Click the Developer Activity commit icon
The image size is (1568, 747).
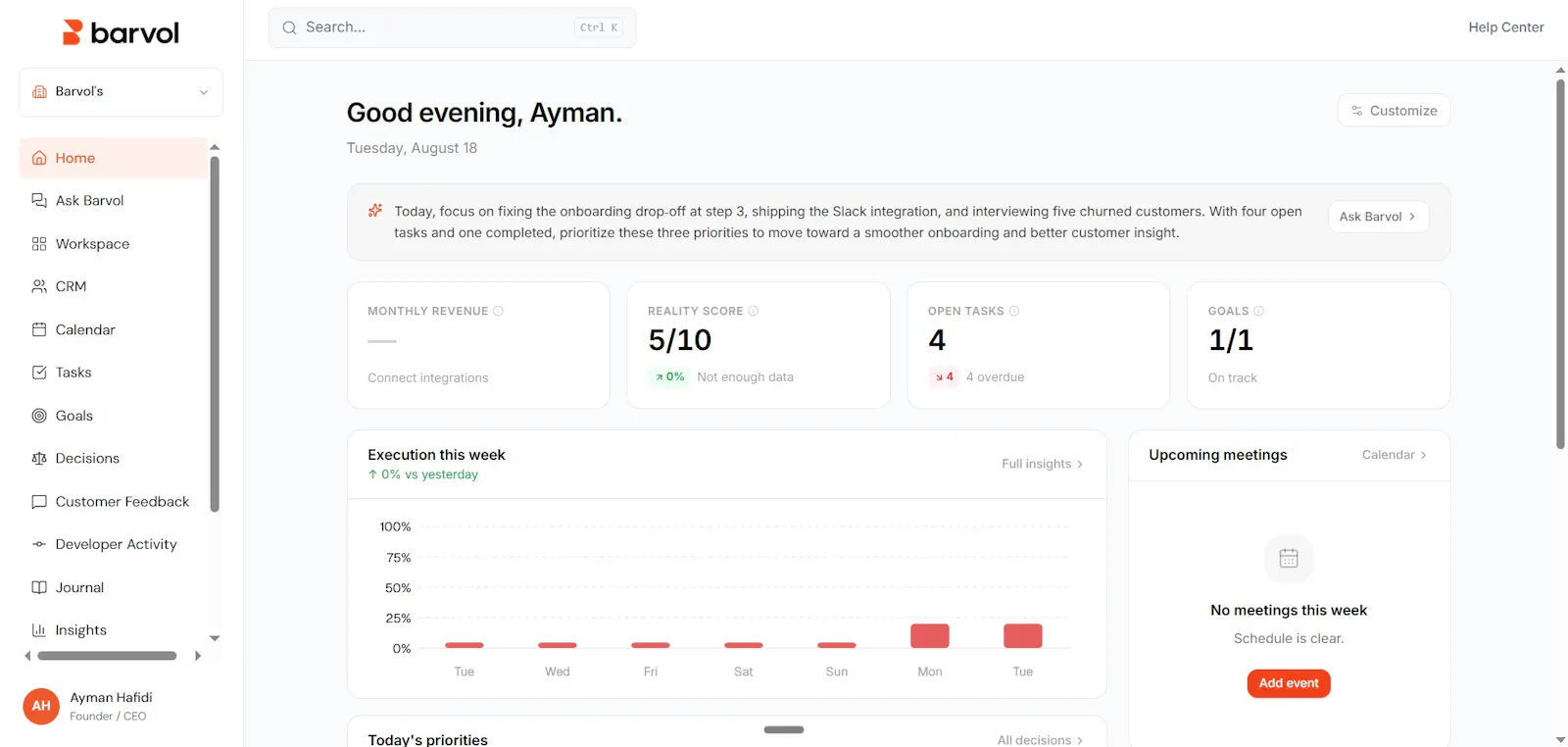click(39, 544)
